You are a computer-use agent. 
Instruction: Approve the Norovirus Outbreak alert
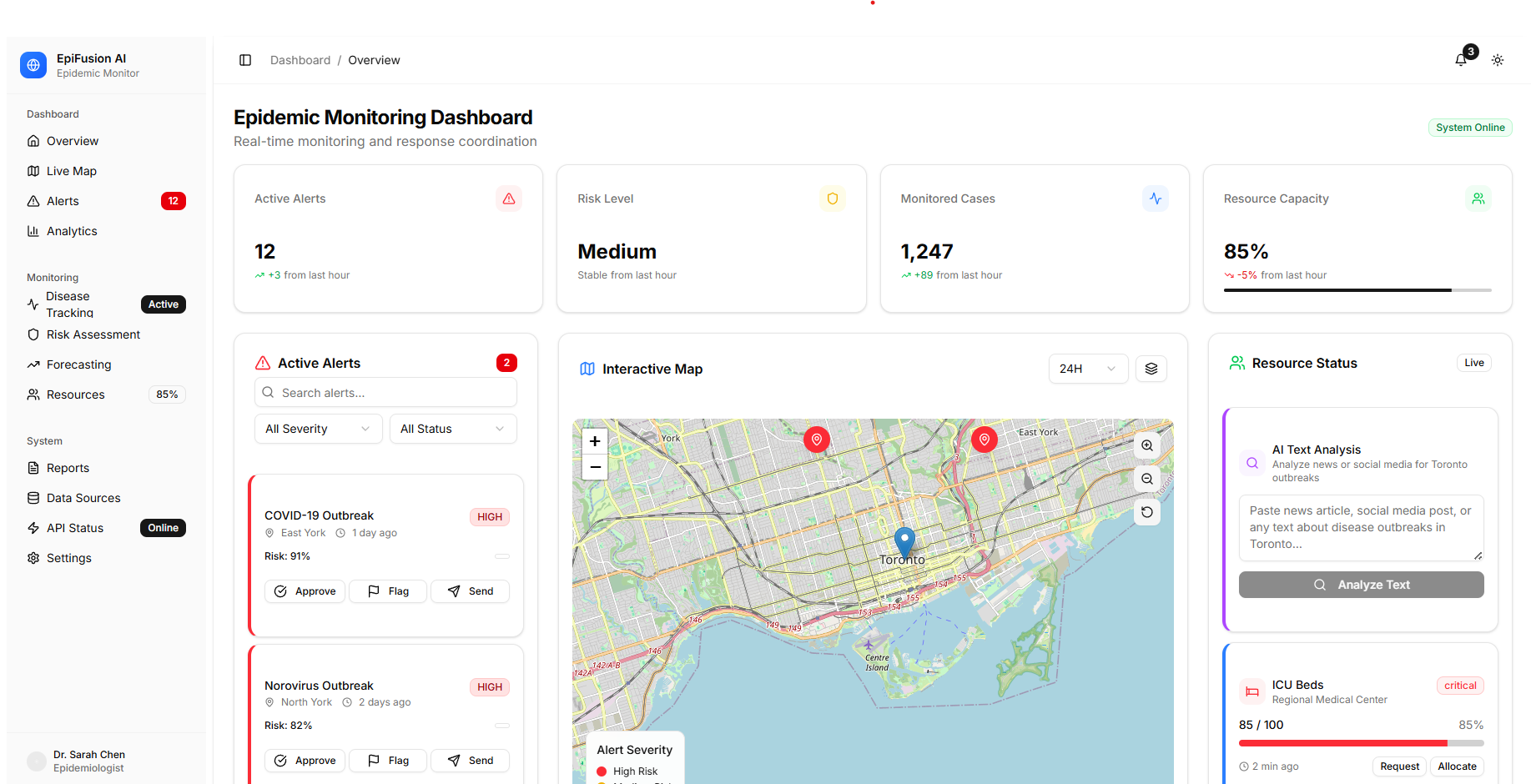pos(305,761)
